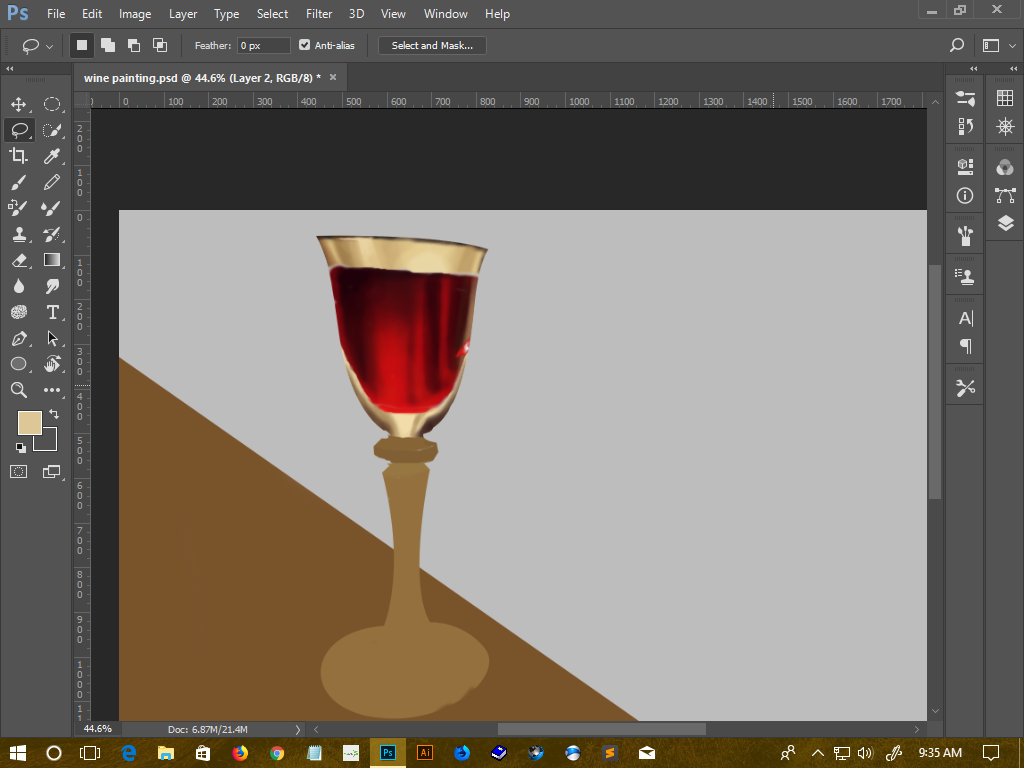1024x768 pixels.
Task: Open the Layer menu
Action: click(x=183, y=14)
